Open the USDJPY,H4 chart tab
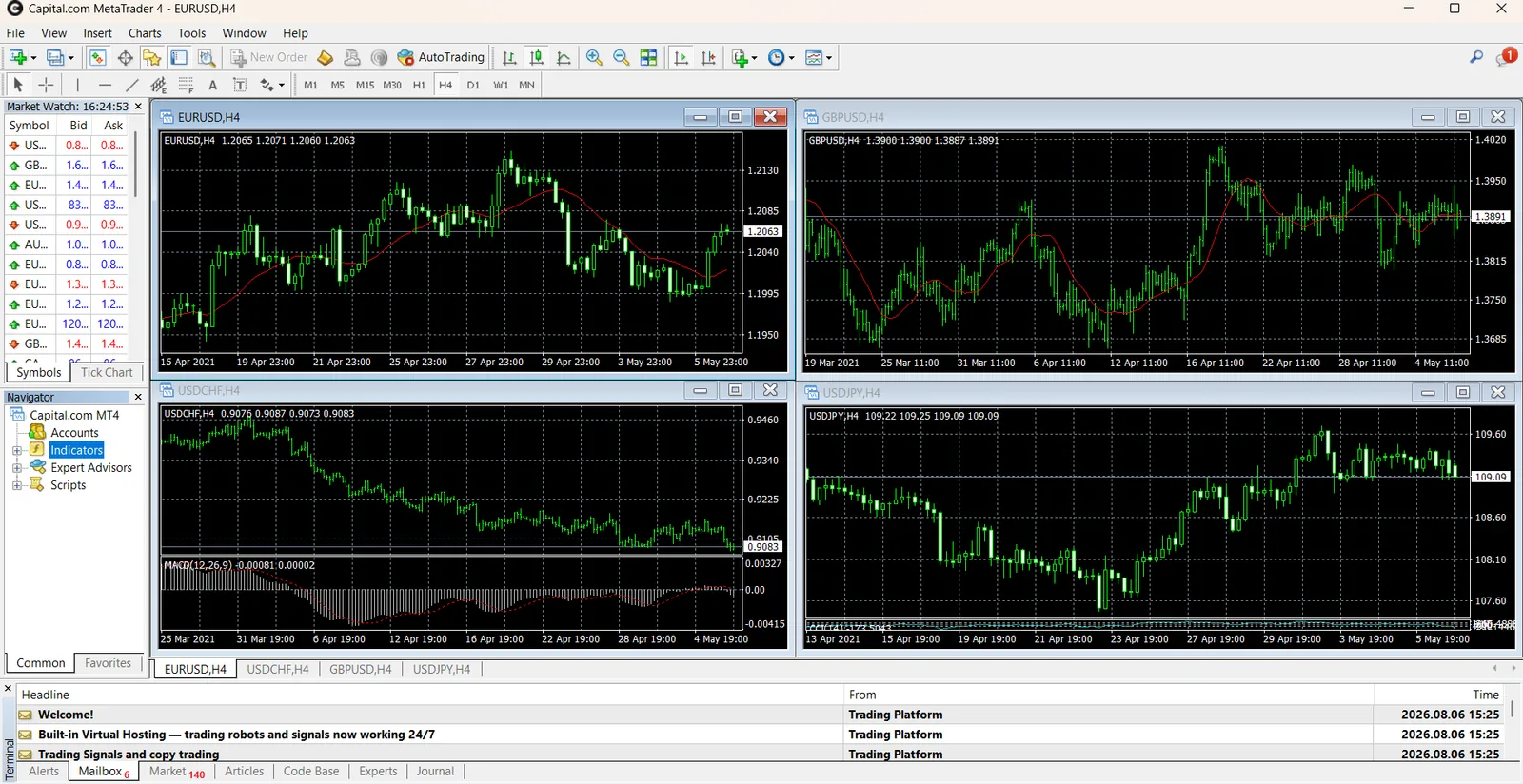Image resolution: width=1523 pixels, height=784 pixels. (x=442, y=669)
